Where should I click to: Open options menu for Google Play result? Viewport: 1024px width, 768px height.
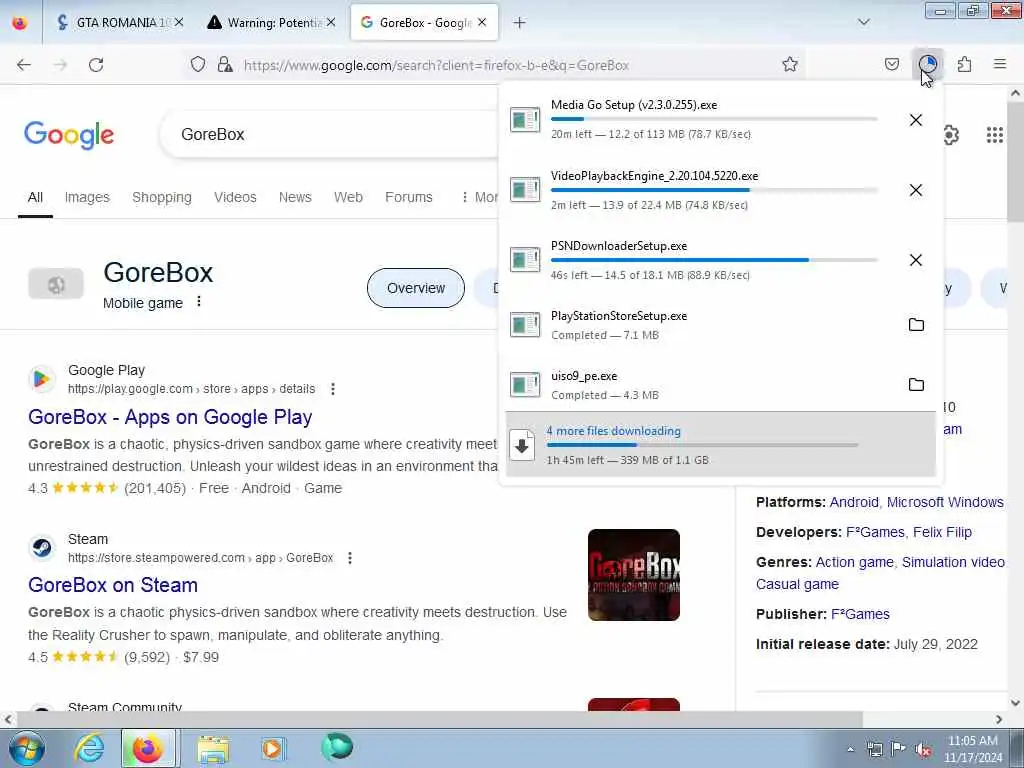[332, 389]
